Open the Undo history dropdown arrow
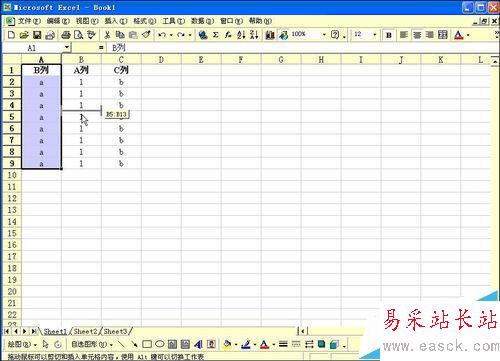 pos(171,35)
